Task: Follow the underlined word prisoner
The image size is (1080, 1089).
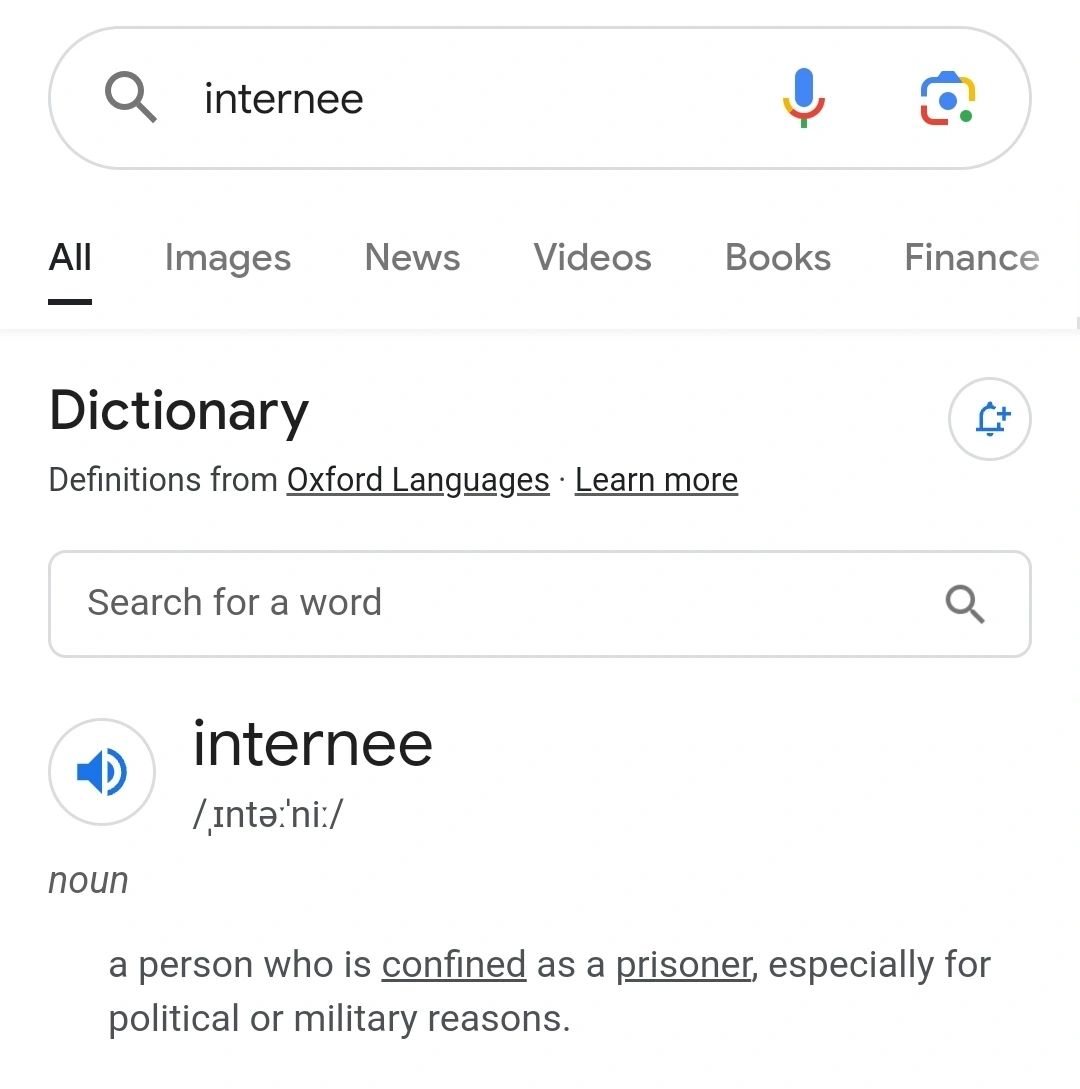Action: click(684, 965)
